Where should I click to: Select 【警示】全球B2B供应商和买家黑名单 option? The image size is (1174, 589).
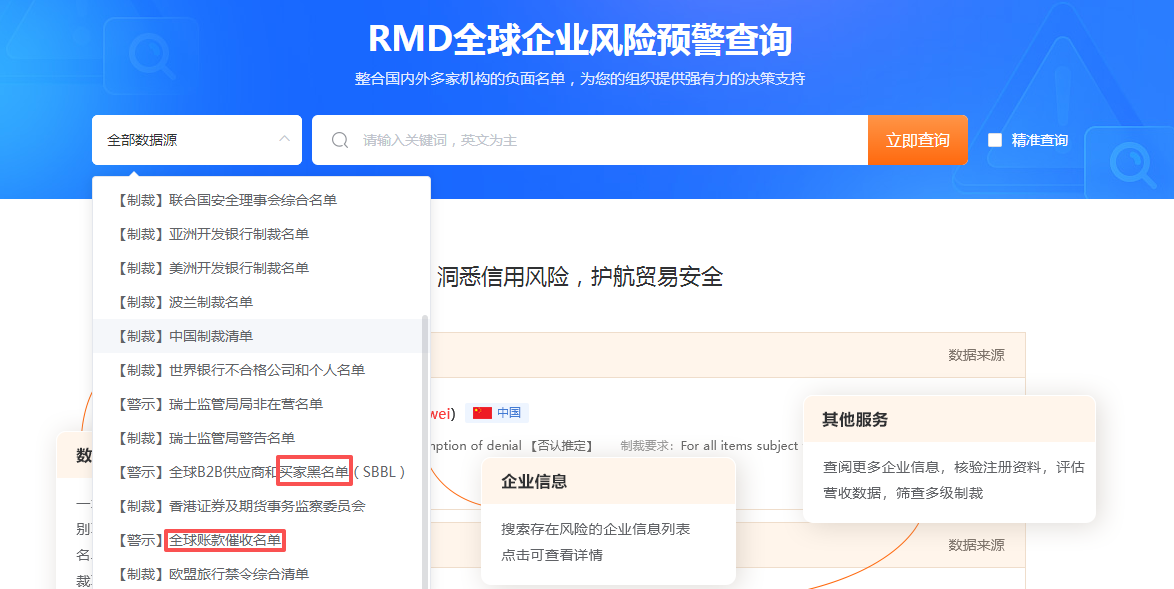pos(260,471)
